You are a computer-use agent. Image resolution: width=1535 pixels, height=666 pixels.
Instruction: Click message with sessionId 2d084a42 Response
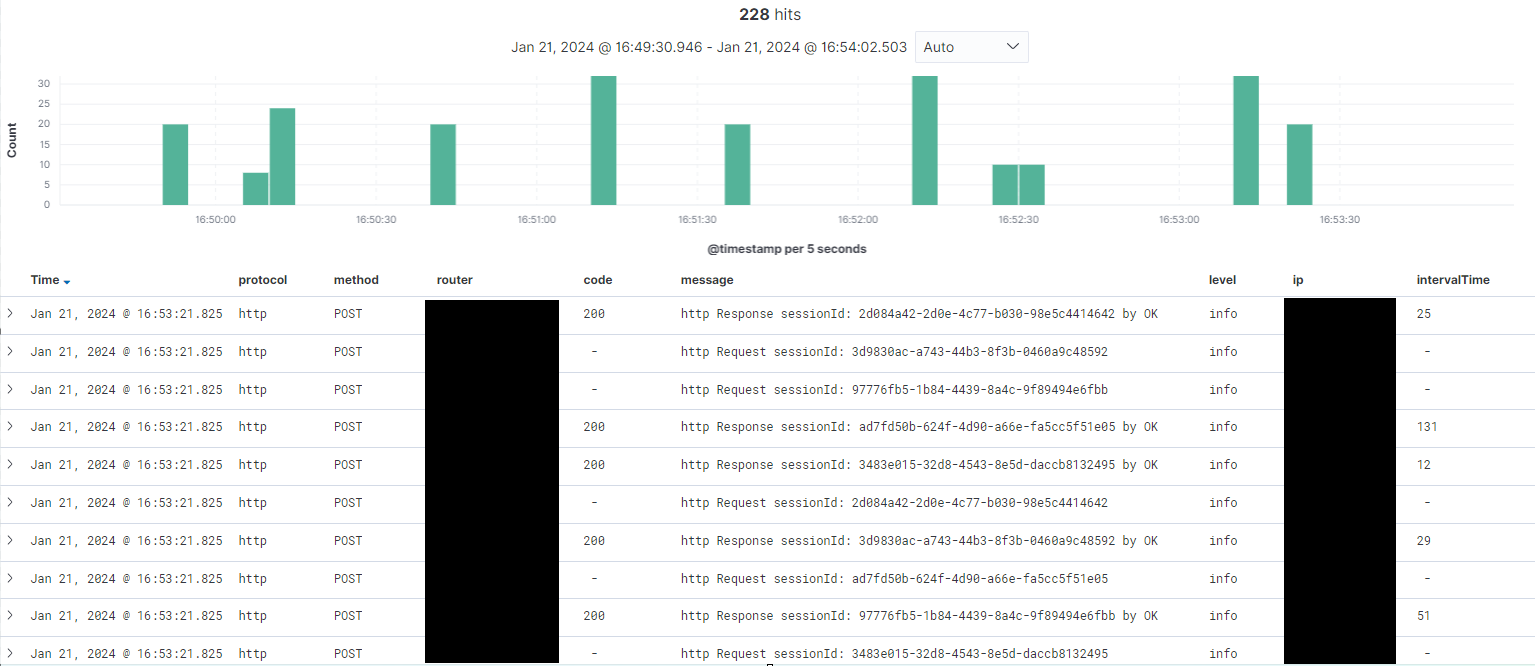(919, 314)
